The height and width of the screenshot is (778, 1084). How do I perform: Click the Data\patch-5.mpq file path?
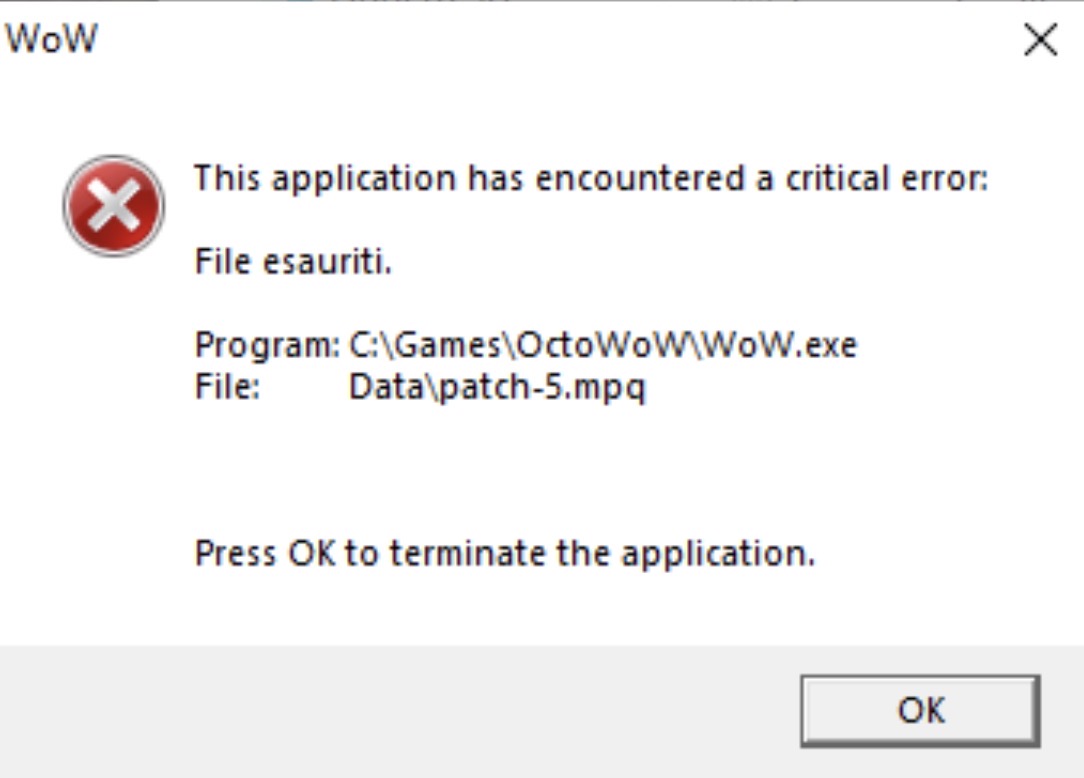[497, 387]
